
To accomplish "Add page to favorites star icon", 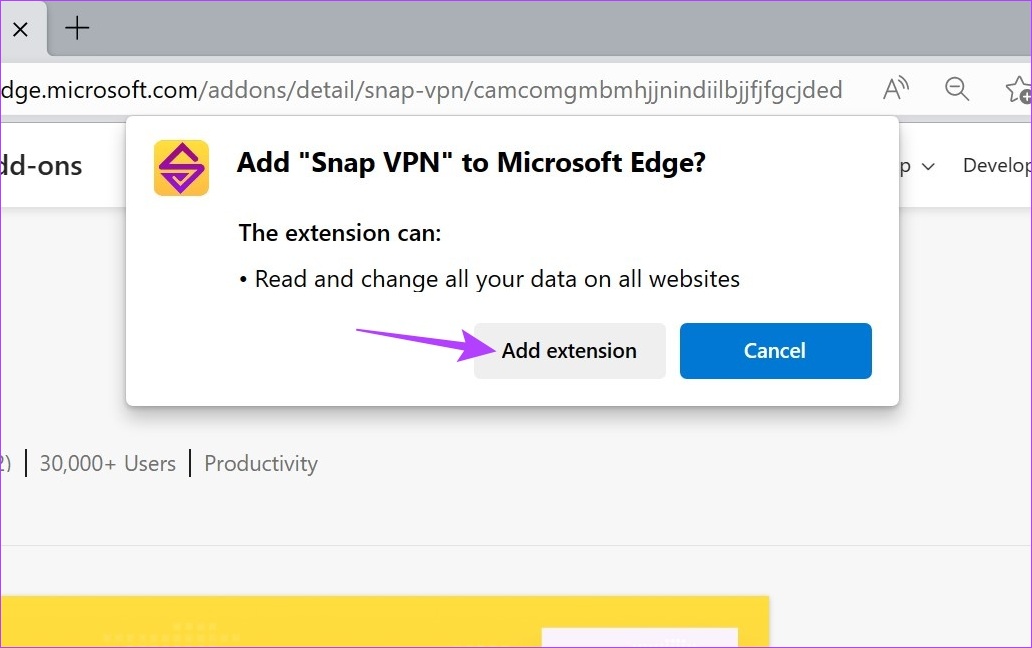I will pos(1019,89).
